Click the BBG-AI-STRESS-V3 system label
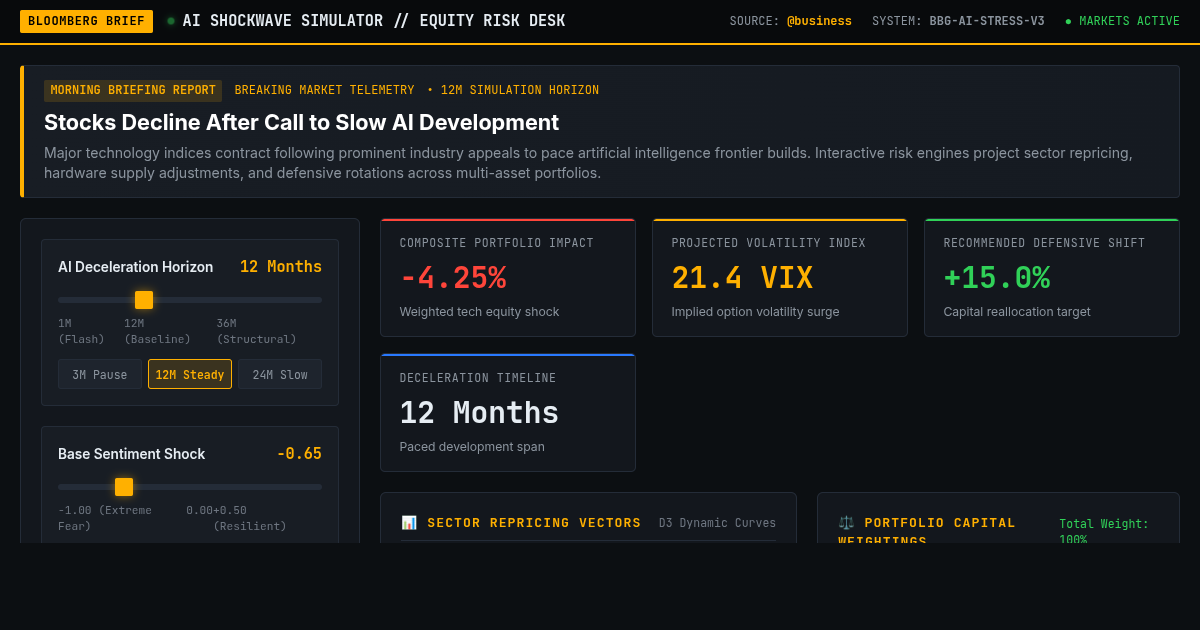The height and width of the screenshot is (630, 1200). 987,21
